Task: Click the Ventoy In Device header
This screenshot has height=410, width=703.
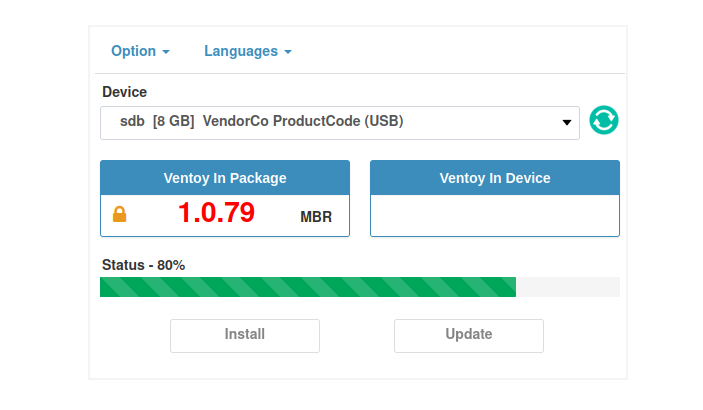Action: pyautogui.click(x=495, y=178)
